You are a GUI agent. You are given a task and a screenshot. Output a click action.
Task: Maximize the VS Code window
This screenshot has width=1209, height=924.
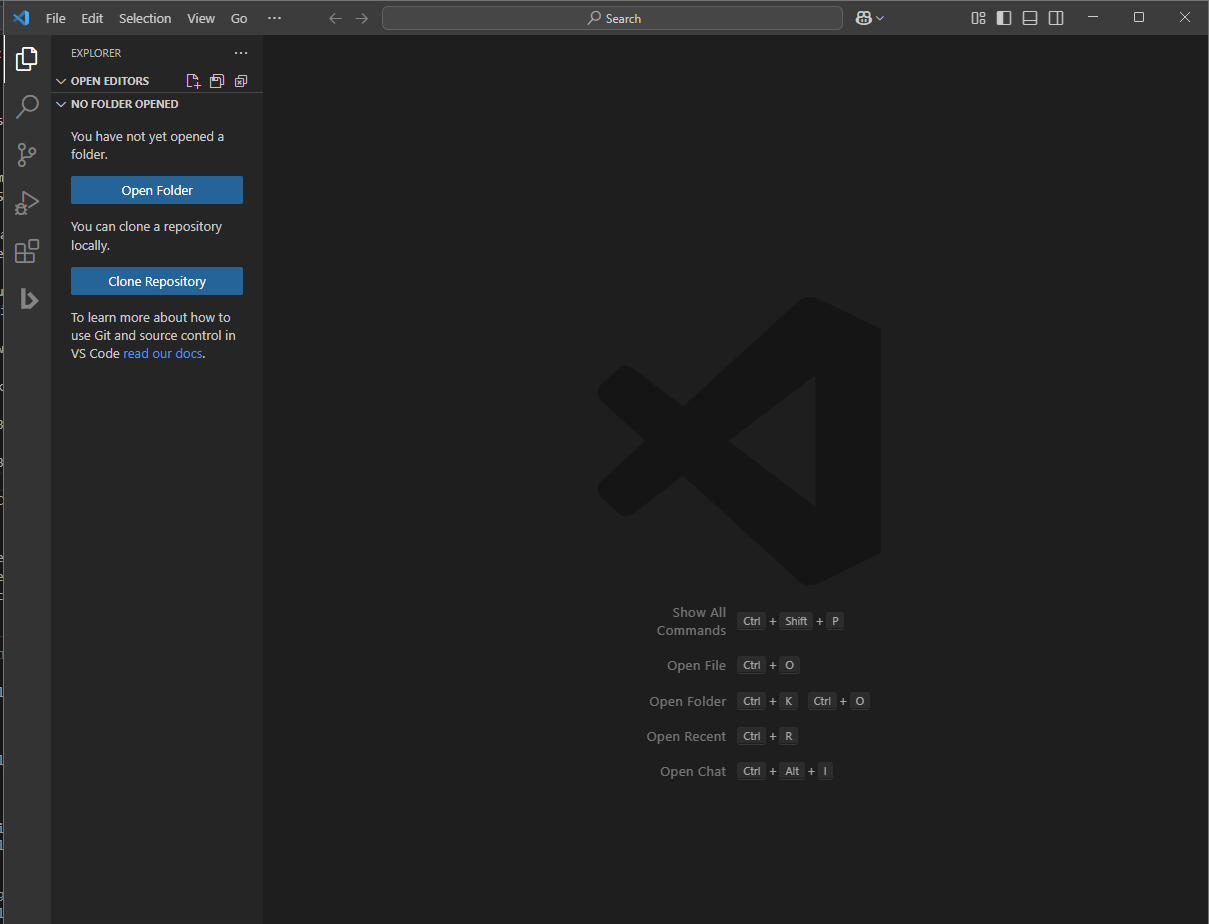pos(1138,18)
